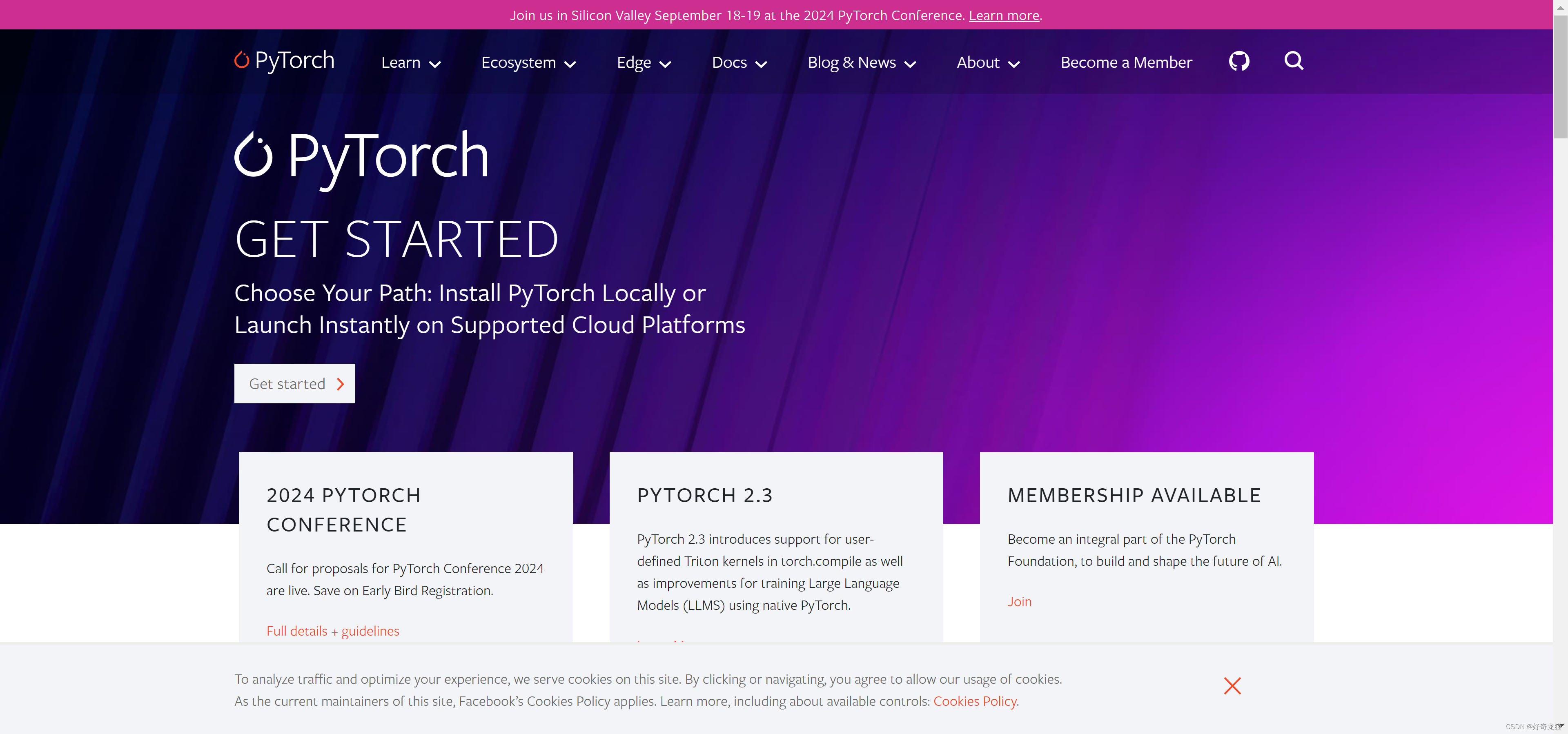Click the Triton kernels description in PyTorch 2.3 card
The height and width of the screenshot is (734, 1568).
pos(769,572)
